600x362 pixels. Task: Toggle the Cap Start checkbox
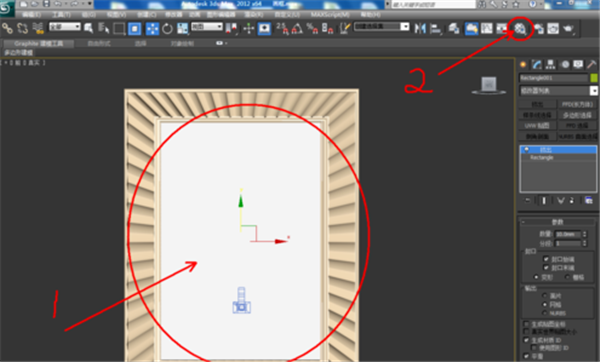tap(546, 259)
